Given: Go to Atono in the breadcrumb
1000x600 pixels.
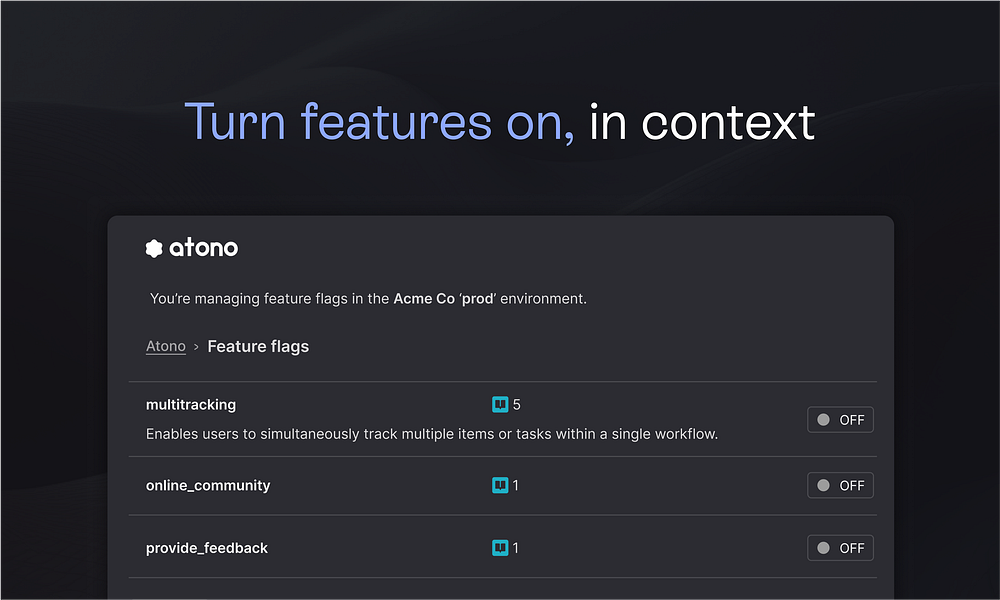Looking at the screenshot, I should [166, 346].
